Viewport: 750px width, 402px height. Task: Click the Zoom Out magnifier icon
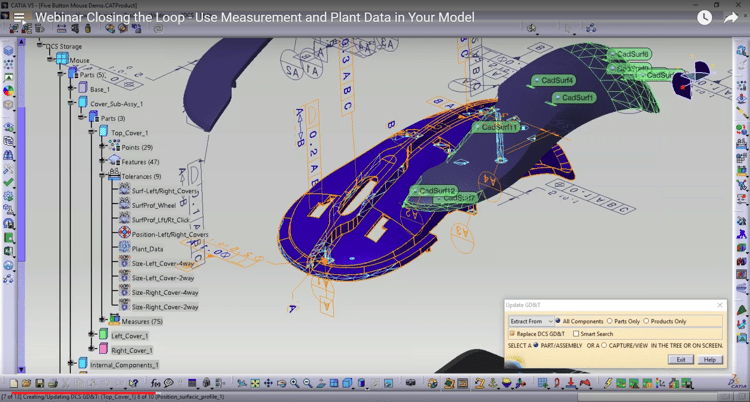[308, 383]
